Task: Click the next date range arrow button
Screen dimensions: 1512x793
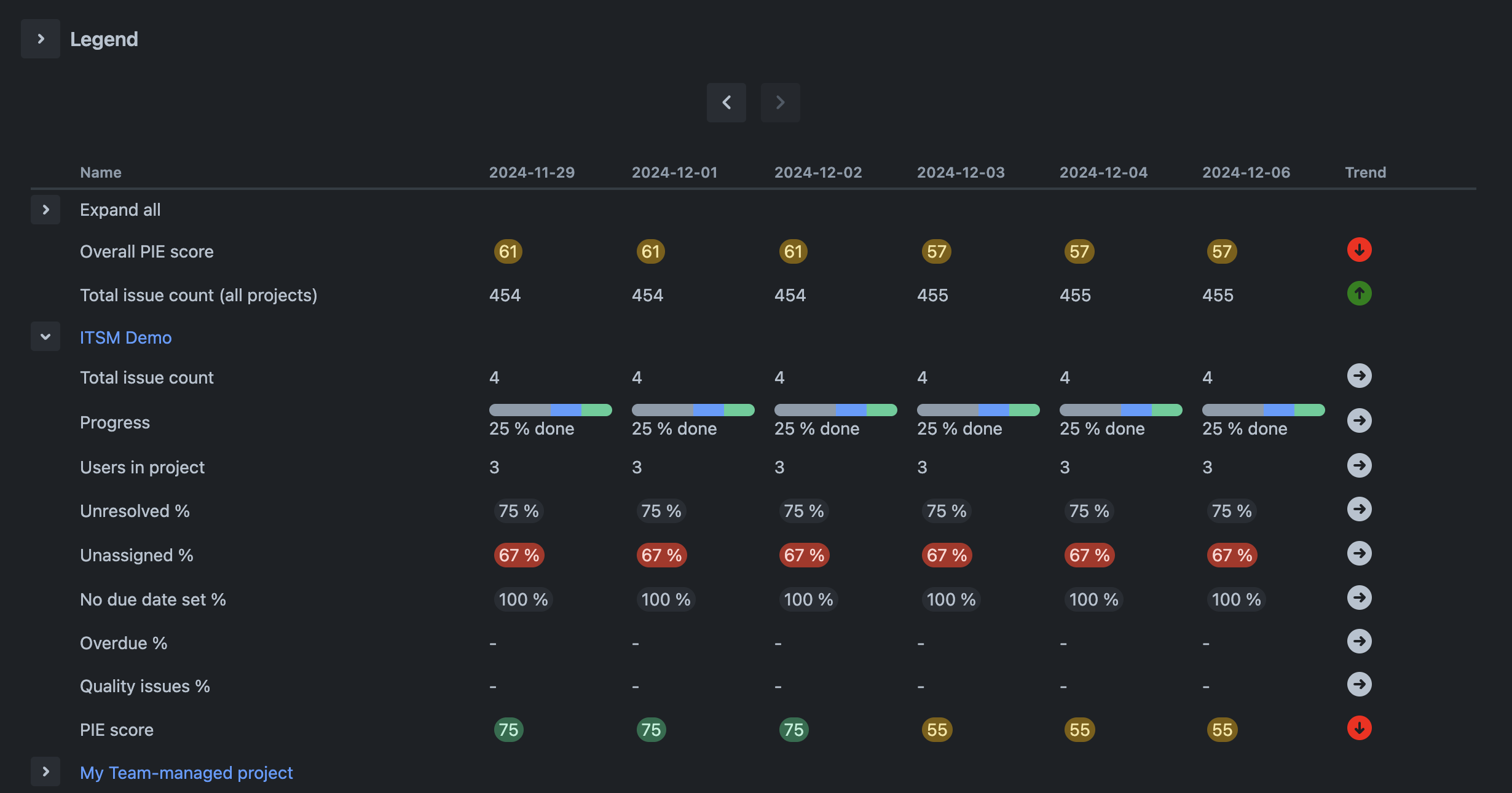Action: [780, 103]
